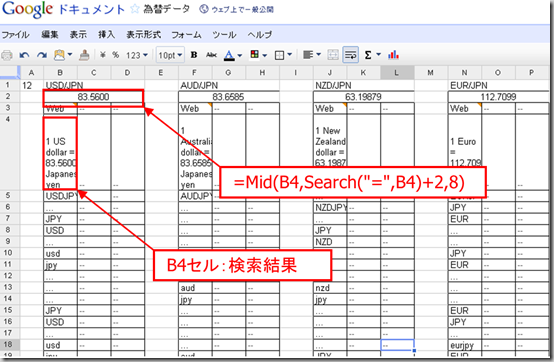
Task: Click cell A1 containing 12
Action: [x=31, y=85]
